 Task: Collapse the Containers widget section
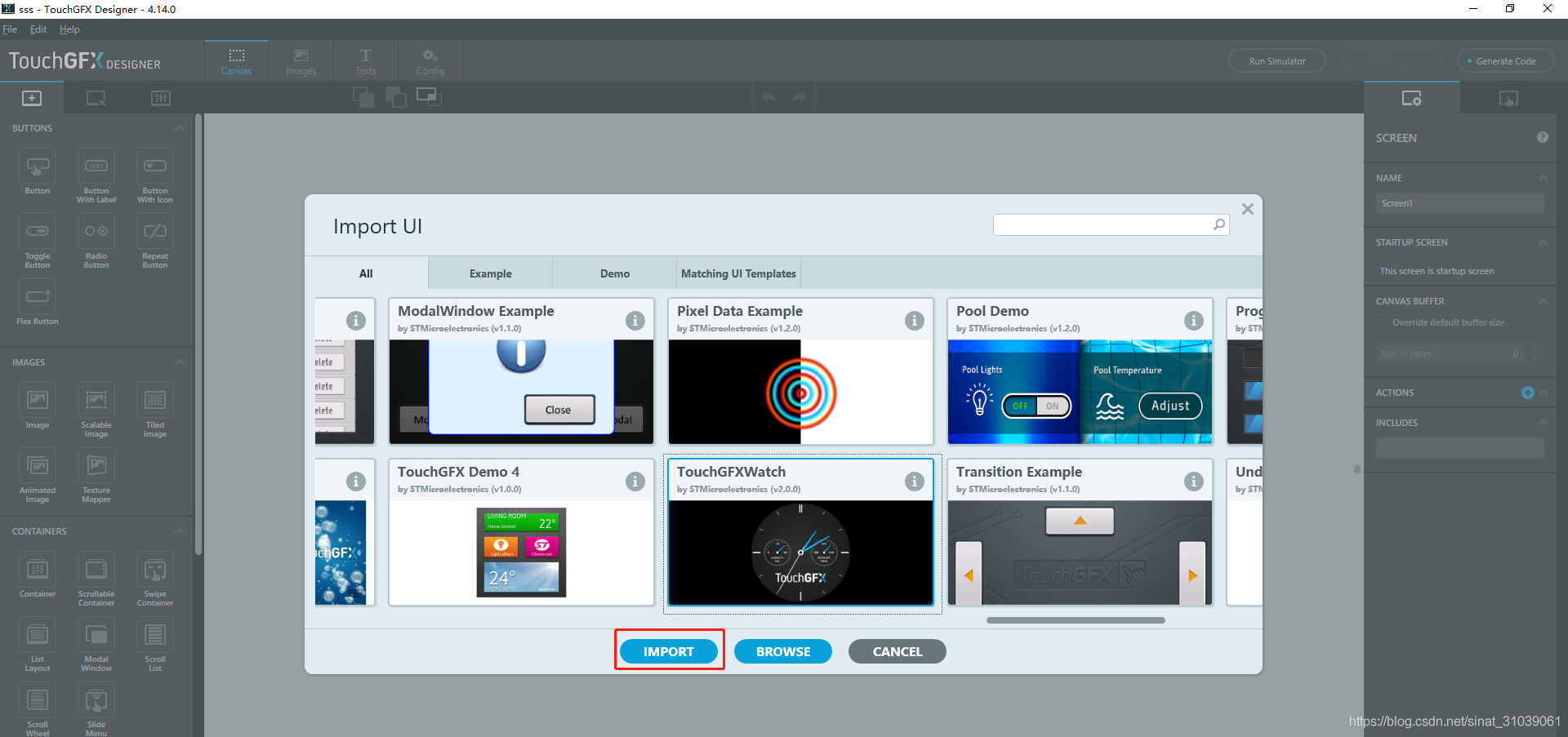tap(180, 531)
